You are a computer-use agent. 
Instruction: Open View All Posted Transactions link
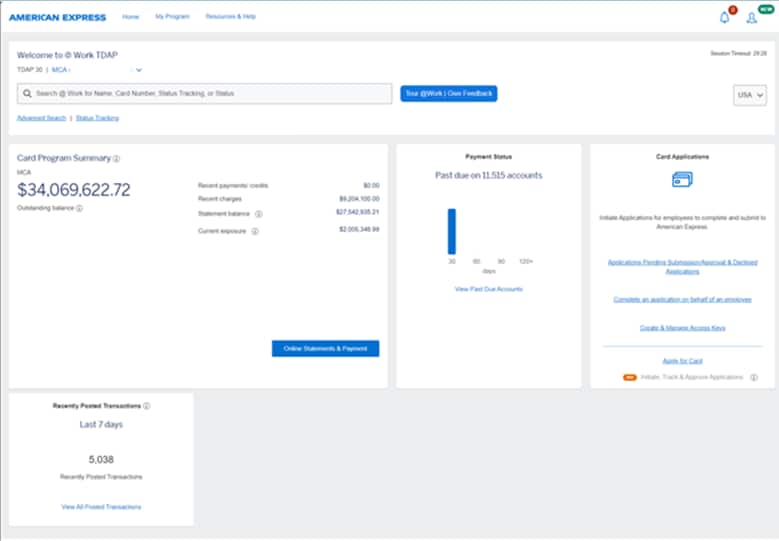pyautogui.click(x=101, y=507)
